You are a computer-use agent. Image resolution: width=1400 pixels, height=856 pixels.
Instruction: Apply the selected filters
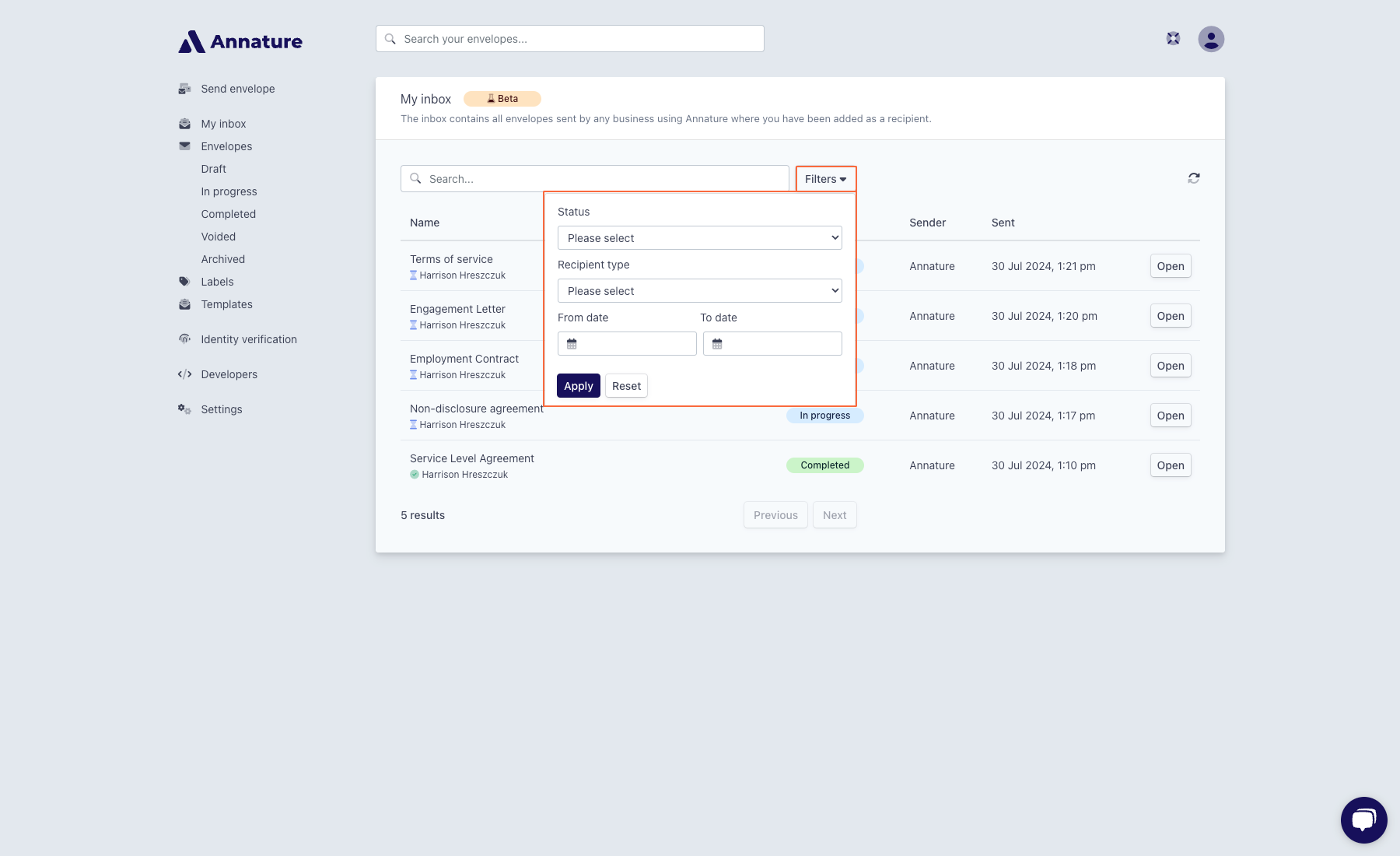tap(578, 386)
